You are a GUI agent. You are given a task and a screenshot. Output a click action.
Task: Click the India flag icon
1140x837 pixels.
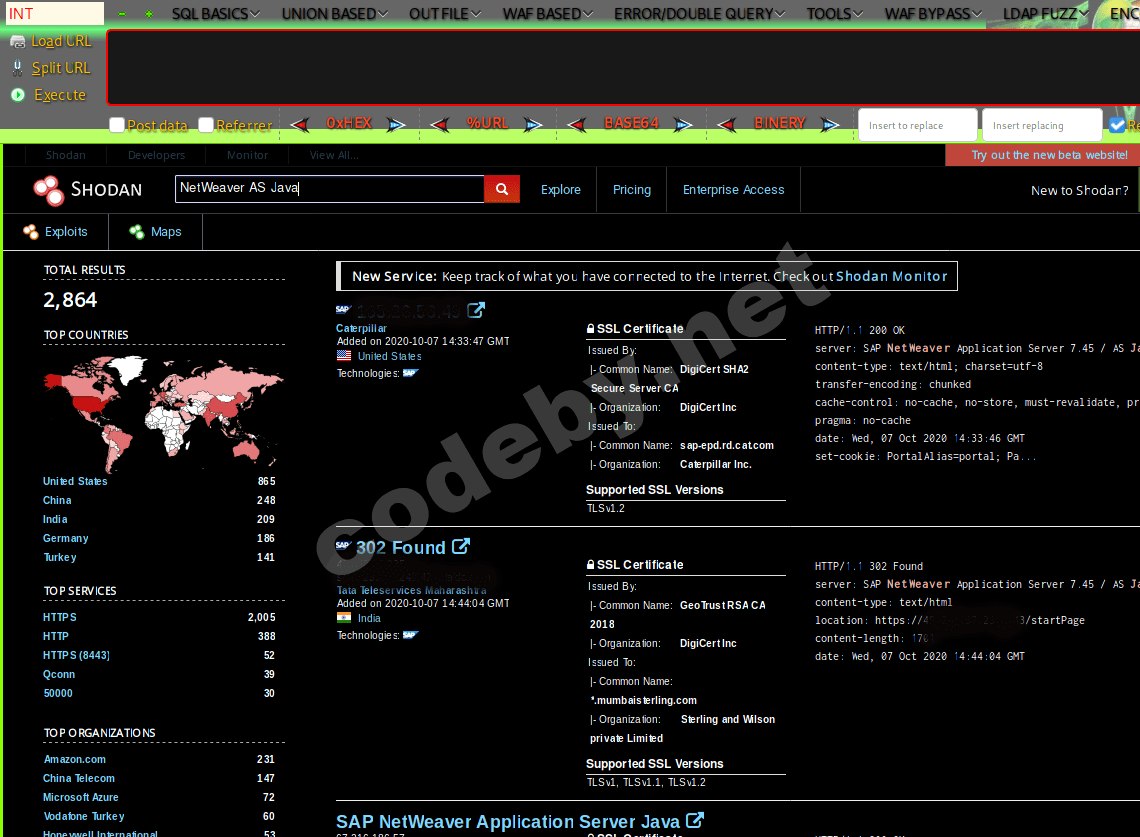(x=344, y=617)
